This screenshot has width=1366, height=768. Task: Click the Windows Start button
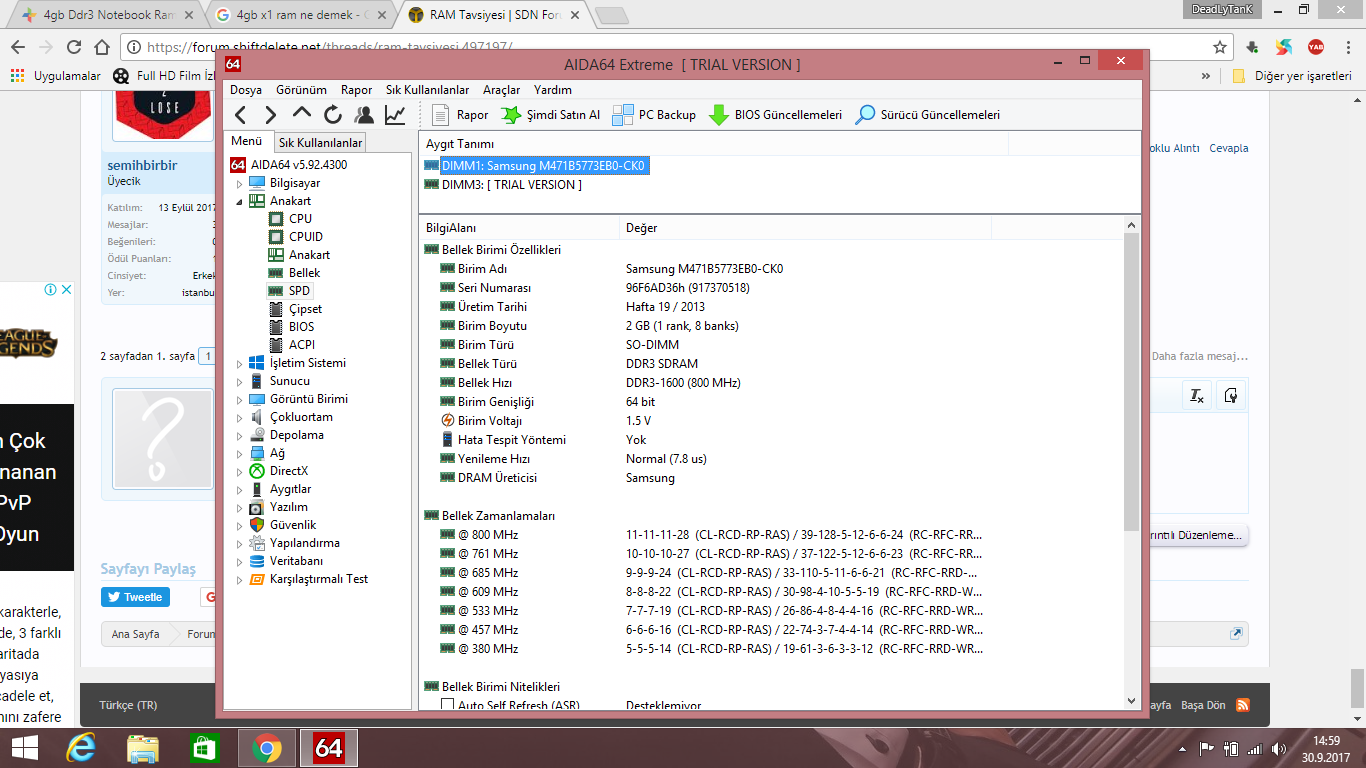(25, 748)
